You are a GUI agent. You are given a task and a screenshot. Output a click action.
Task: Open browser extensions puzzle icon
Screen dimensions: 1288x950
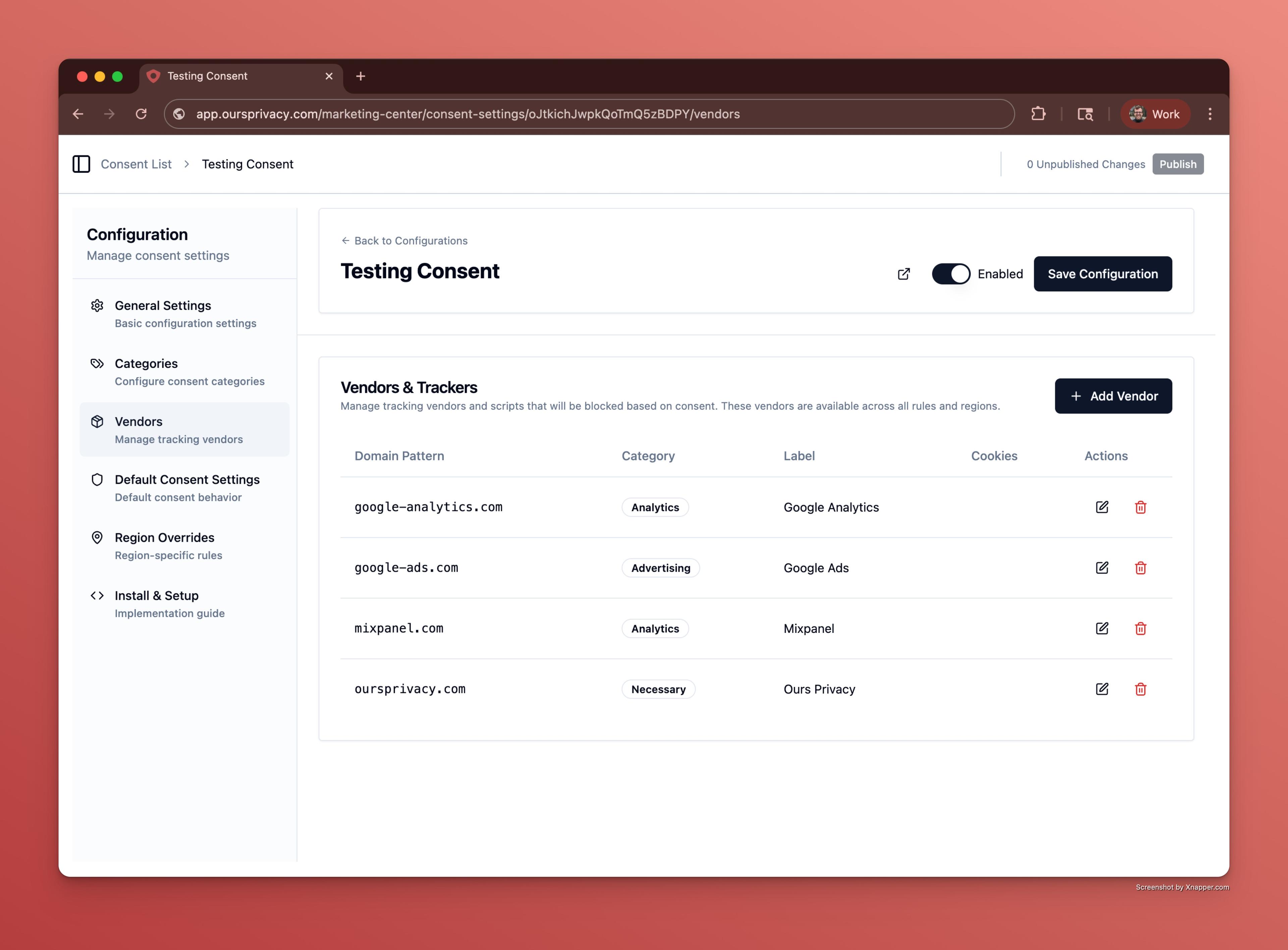point(1038,114)
